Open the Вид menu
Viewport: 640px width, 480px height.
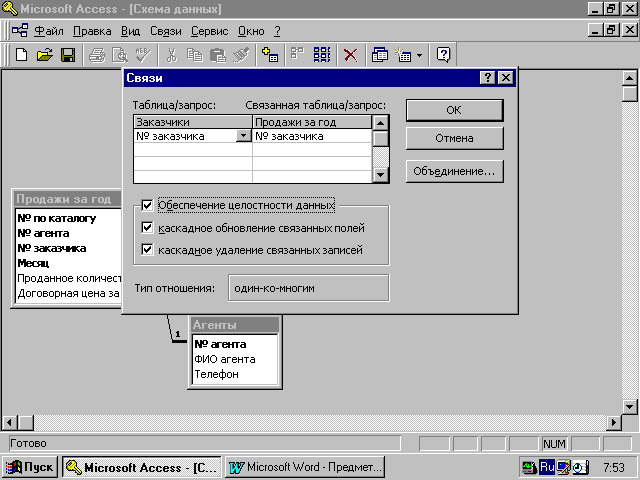pos(130,31)
